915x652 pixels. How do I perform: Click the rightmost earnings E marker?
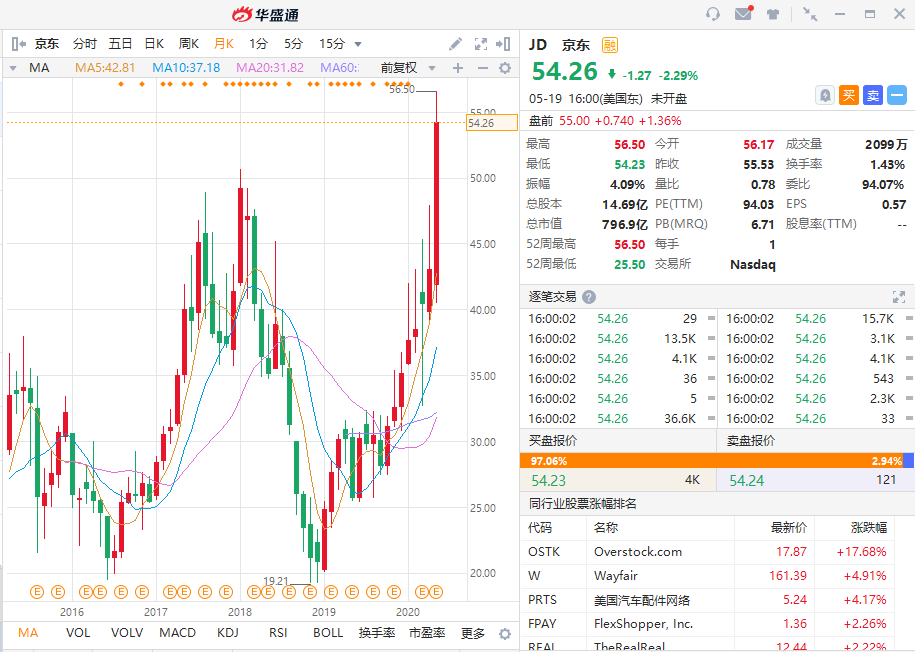[x=436, y=592]
